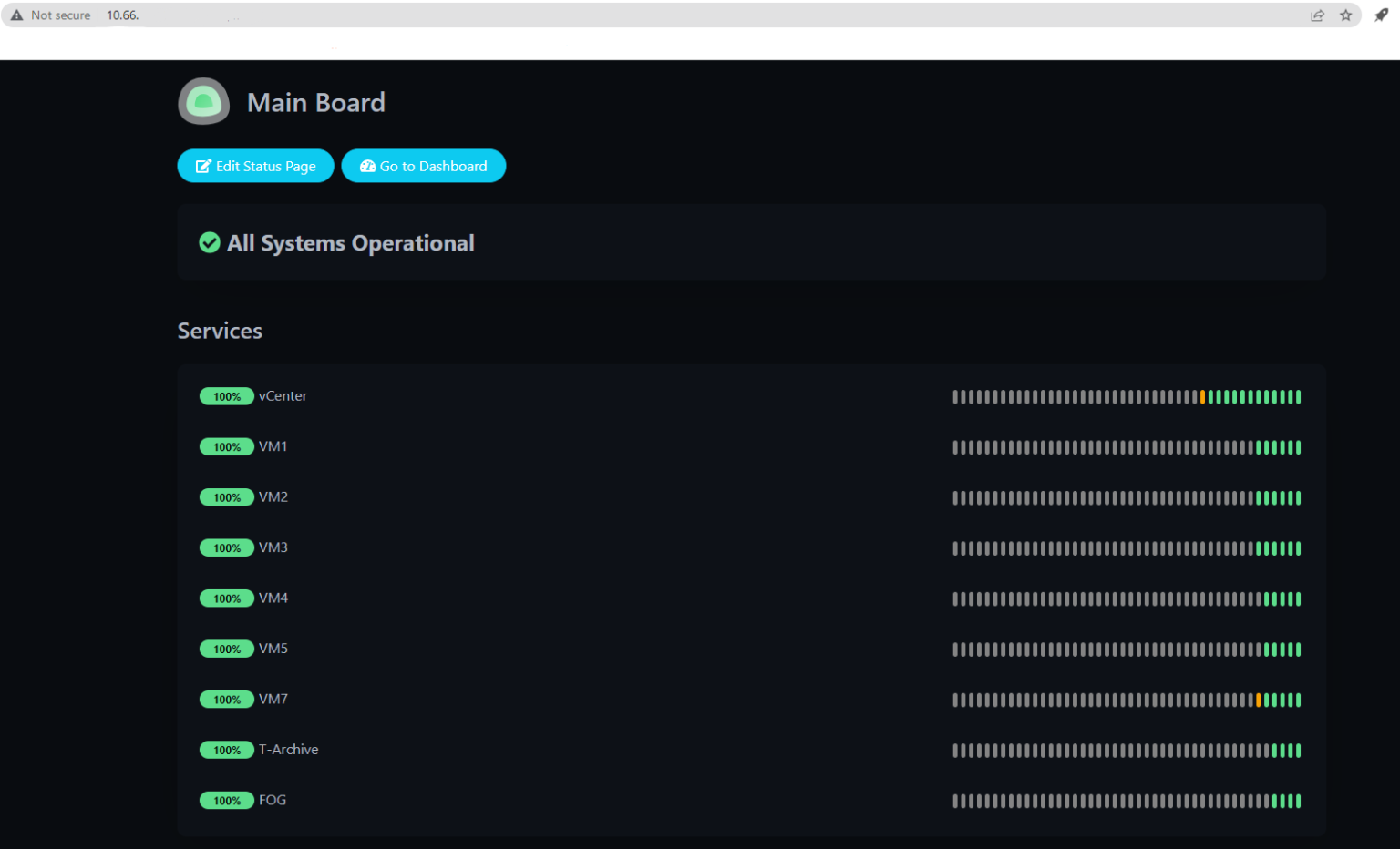Image resolution: width=1400 pixels, height=849 pixels.
Task: Click the latest green bar in FOG heartbeat
Action: [1298, 802]
